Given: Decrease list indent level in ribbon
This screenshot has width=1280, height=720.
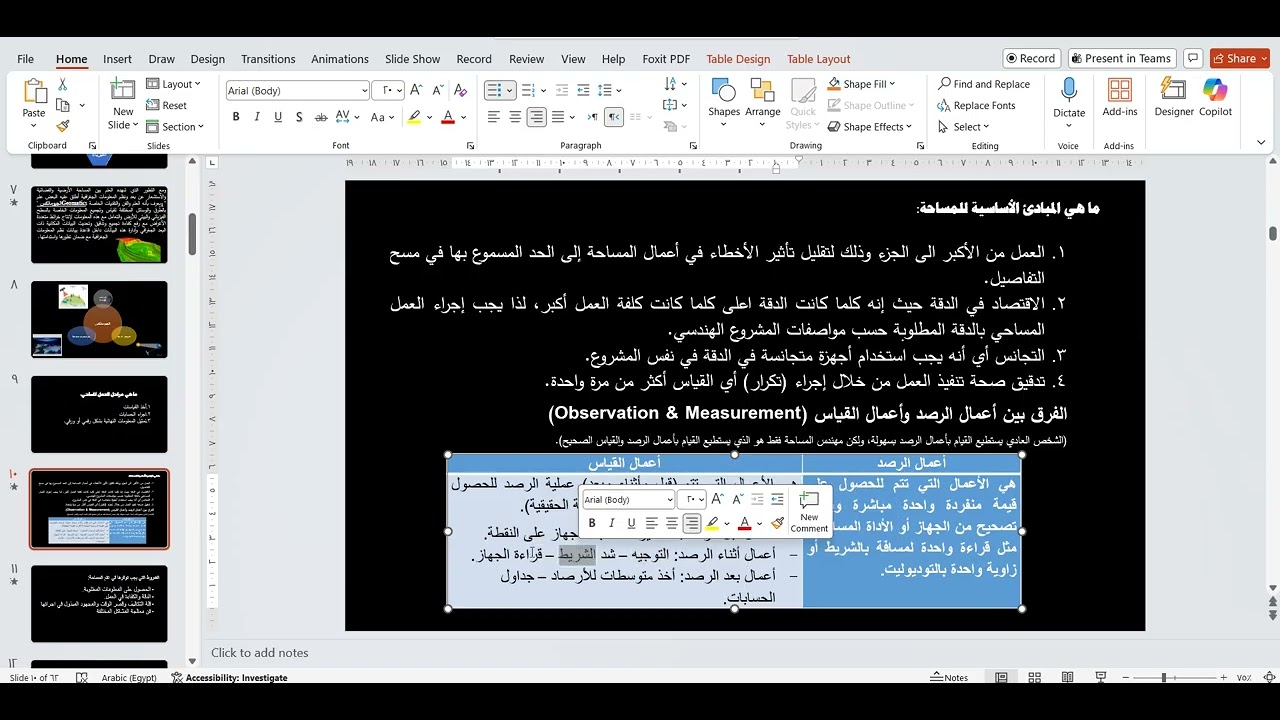Looking at the screenshot, I should coord(562,90).
